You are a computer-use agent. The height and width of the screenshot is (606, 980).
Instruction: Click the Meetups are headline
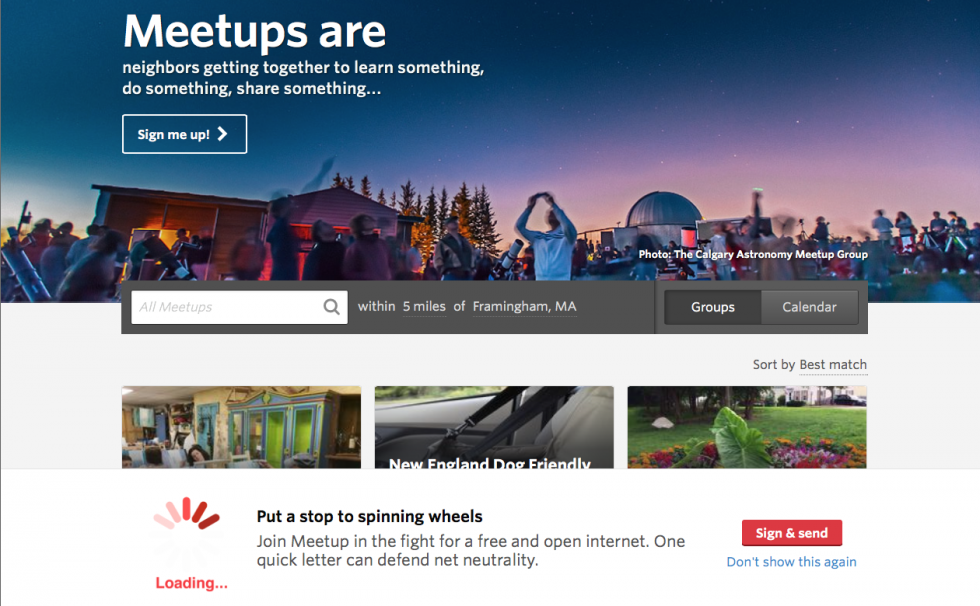point(254,31)
